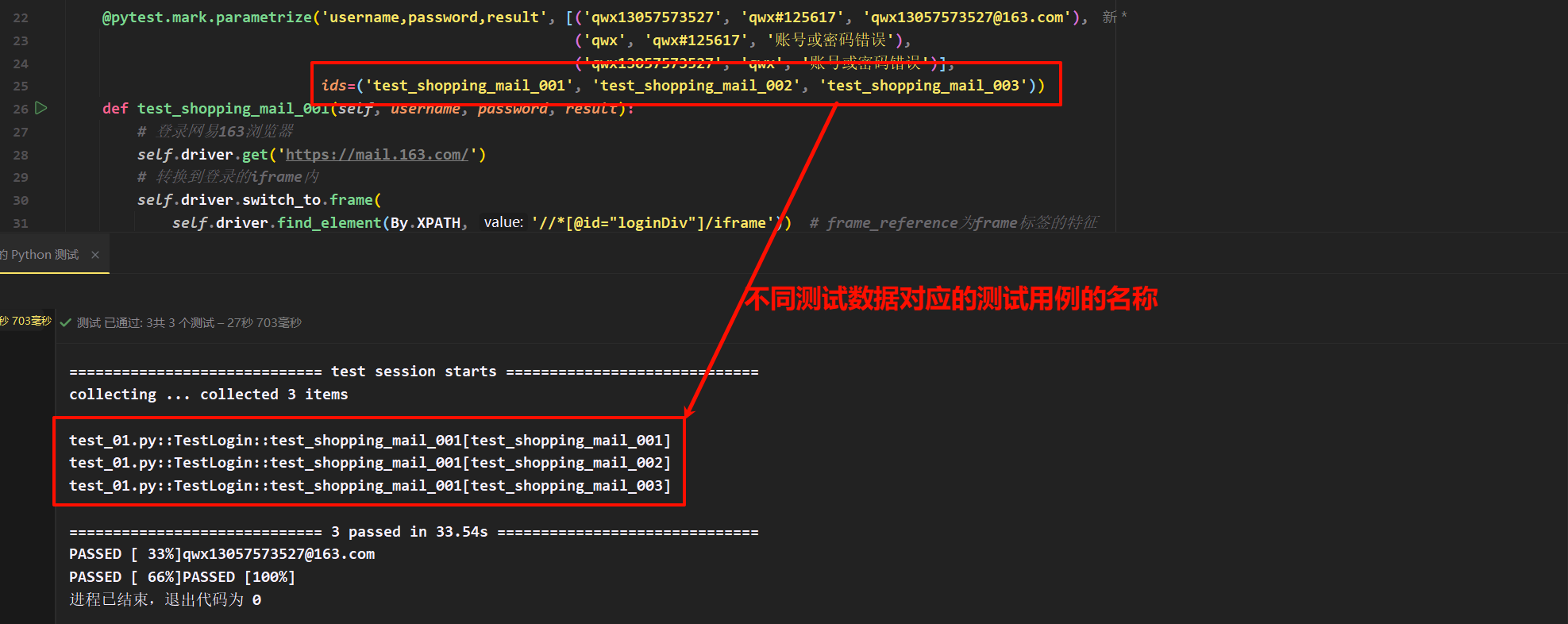Screen dimensions: 1568x624
Task: Click the comment # 转换到登录的iframe内
Action: pos(228,177)
